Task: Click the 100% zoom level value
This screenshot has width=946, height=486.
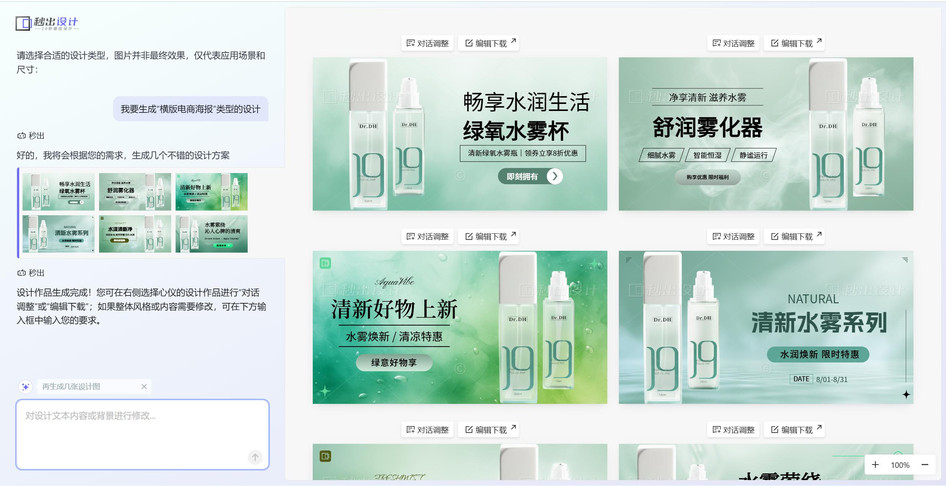Action: (x=900, y=465)
